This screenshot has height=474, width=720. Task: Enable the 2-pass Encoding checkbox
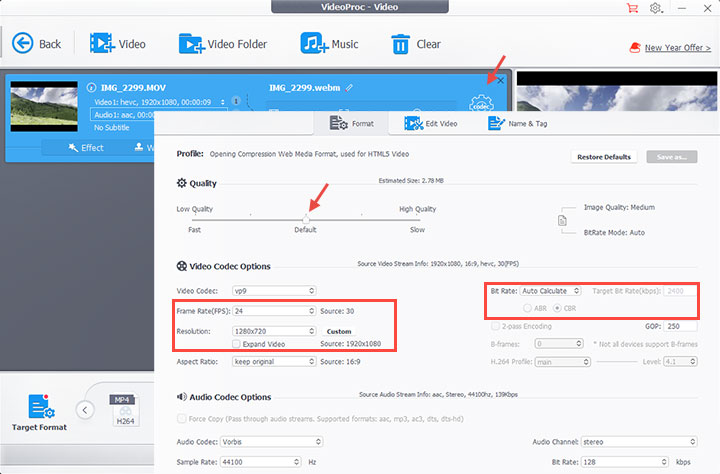click(495, 326)
